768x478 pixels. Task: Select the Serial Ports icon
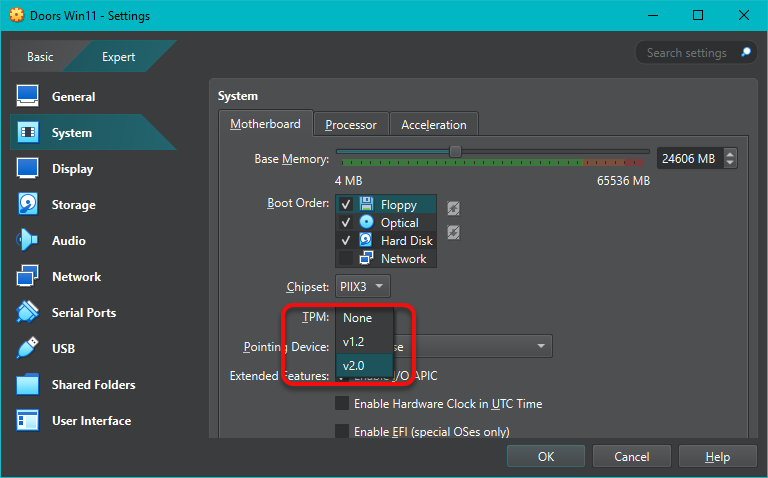pyautogui.click(x=28, y=313)
